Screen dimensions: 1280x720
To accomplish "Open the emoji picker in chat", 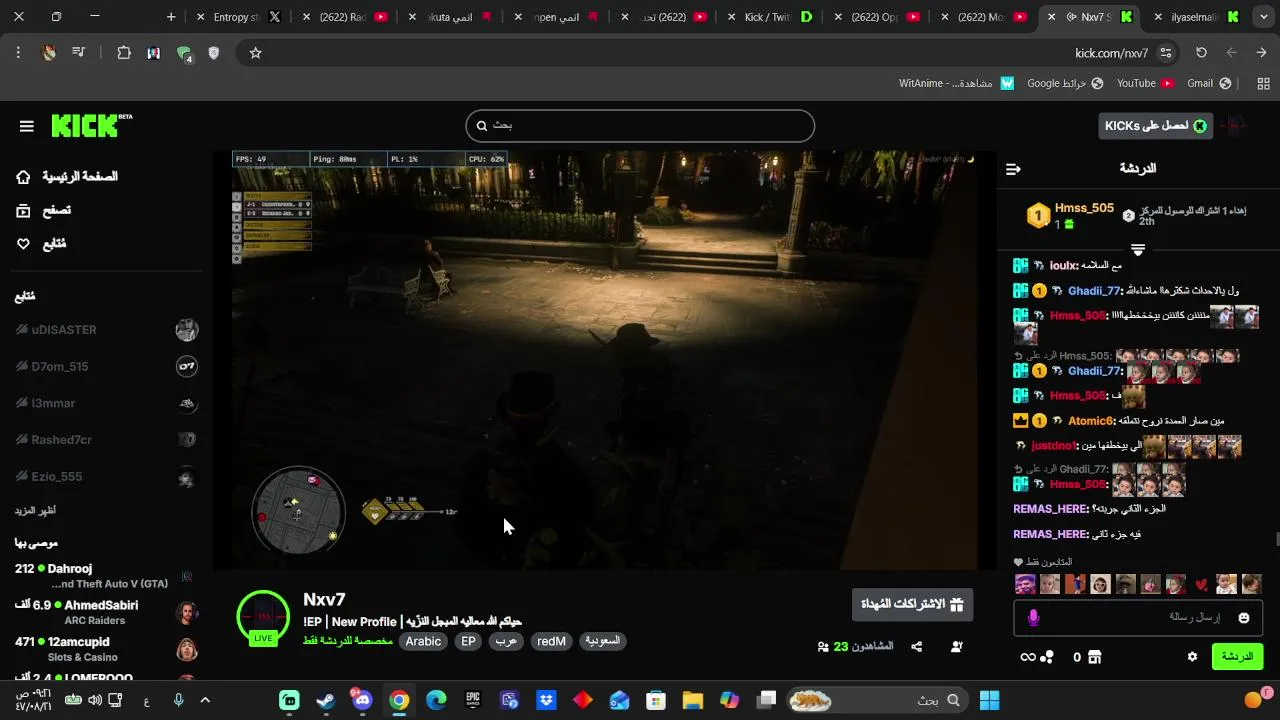I will [1244, 618].
